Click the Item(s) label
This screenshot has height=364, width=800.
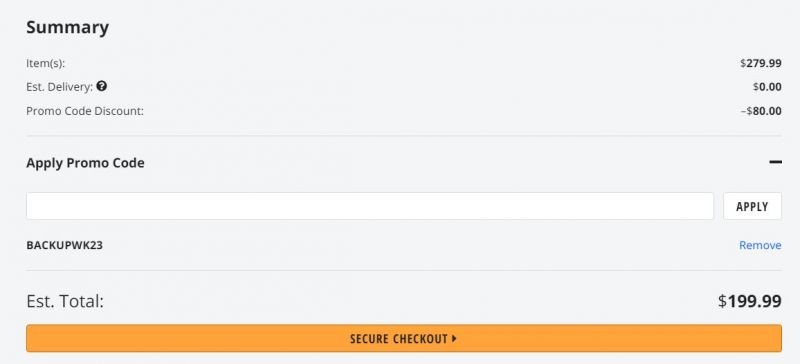[46, 64]
